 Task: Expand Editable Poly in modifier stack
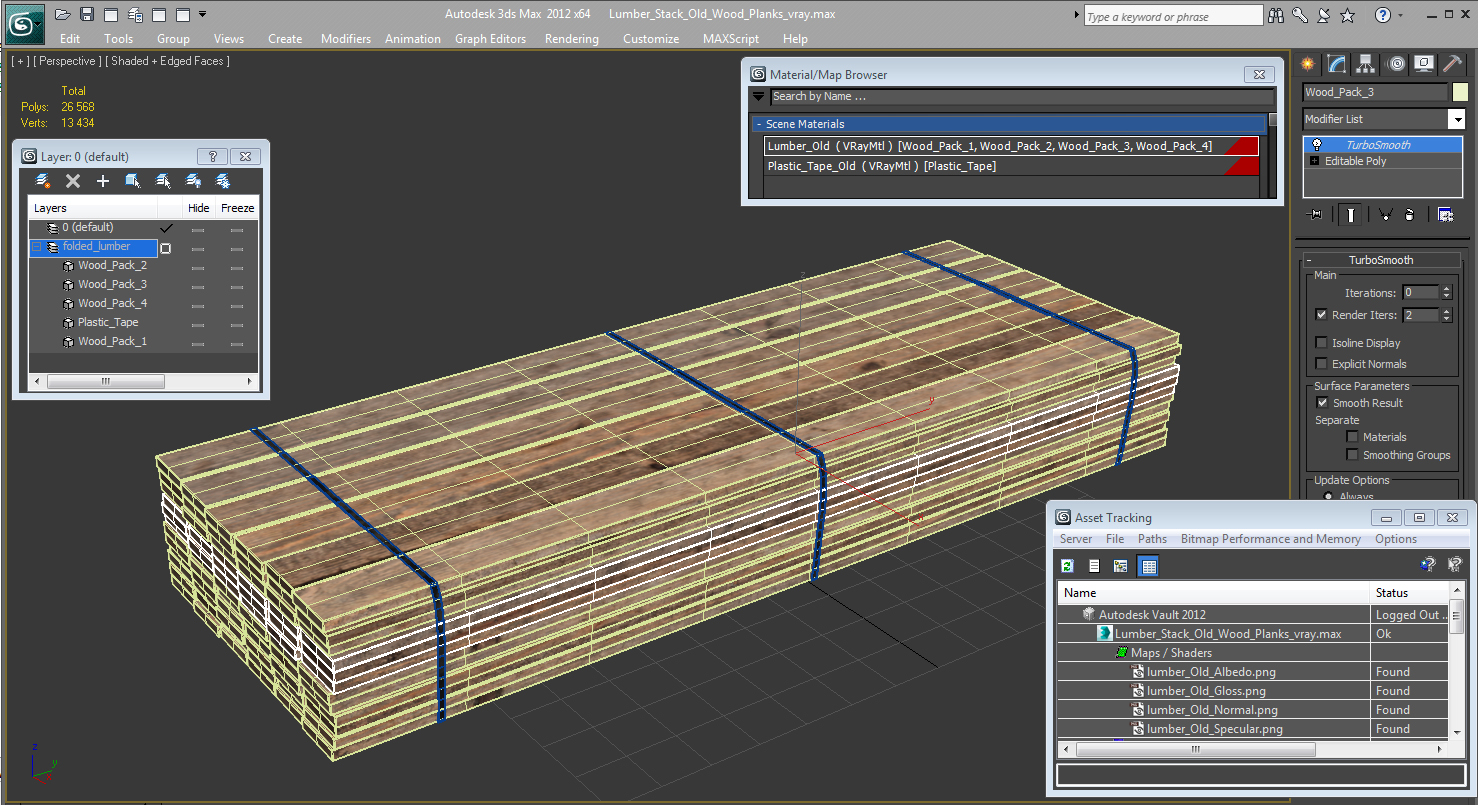[x=1314, y=161]
